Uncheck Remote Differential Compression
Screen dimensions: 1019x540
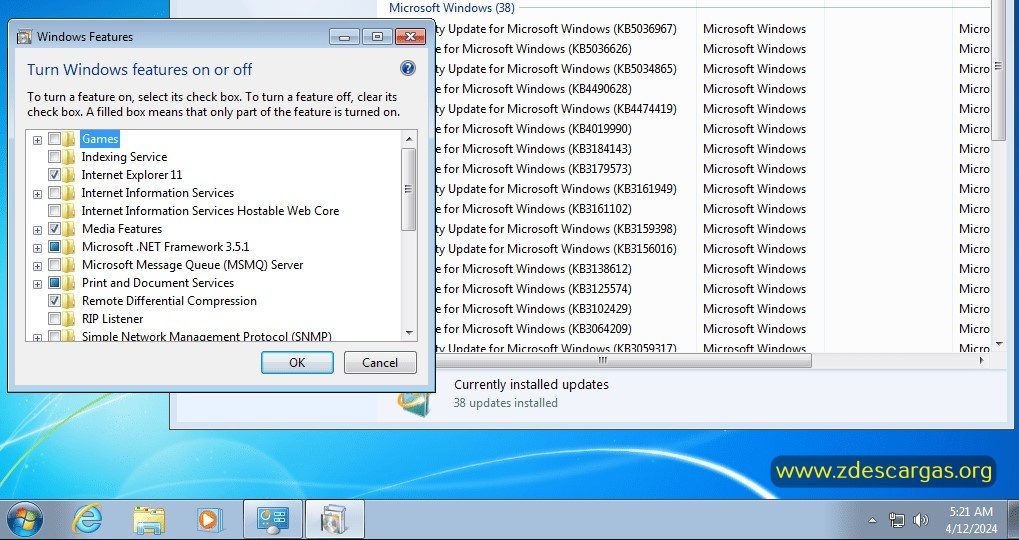[55, 301]
